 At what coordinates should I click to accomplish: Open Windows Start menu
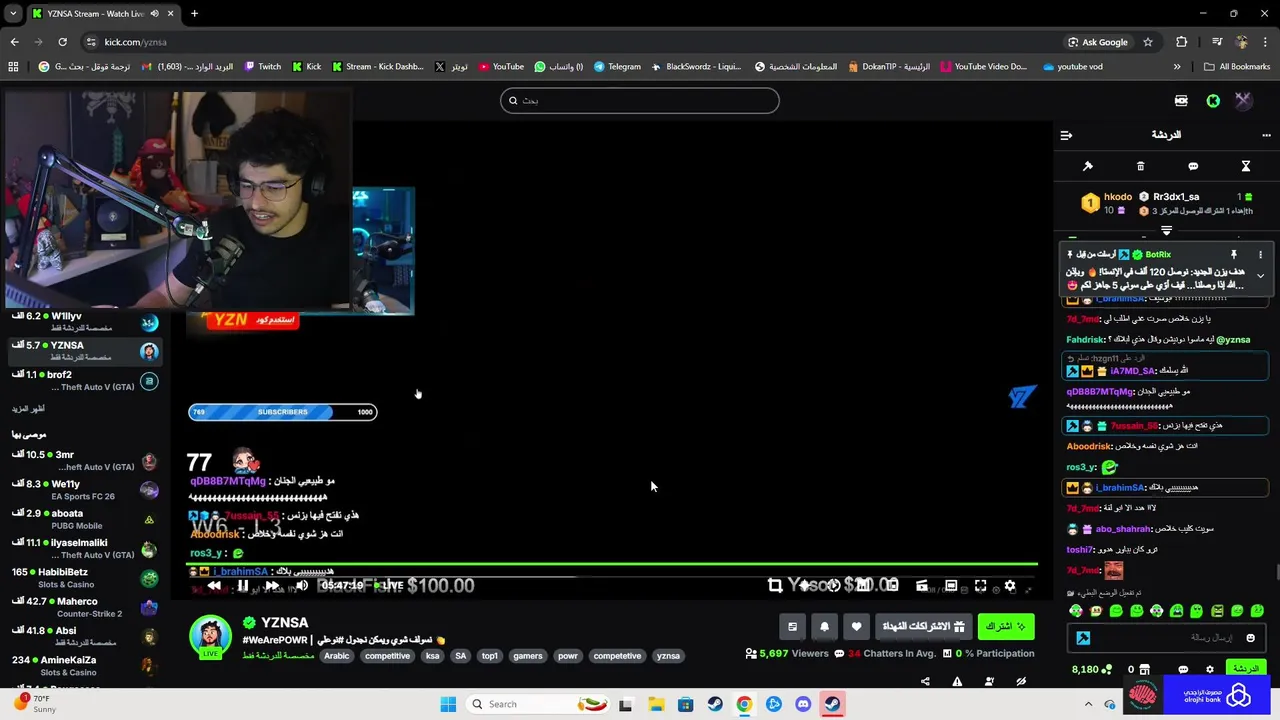pyautogui.click(x=448, y=704)
